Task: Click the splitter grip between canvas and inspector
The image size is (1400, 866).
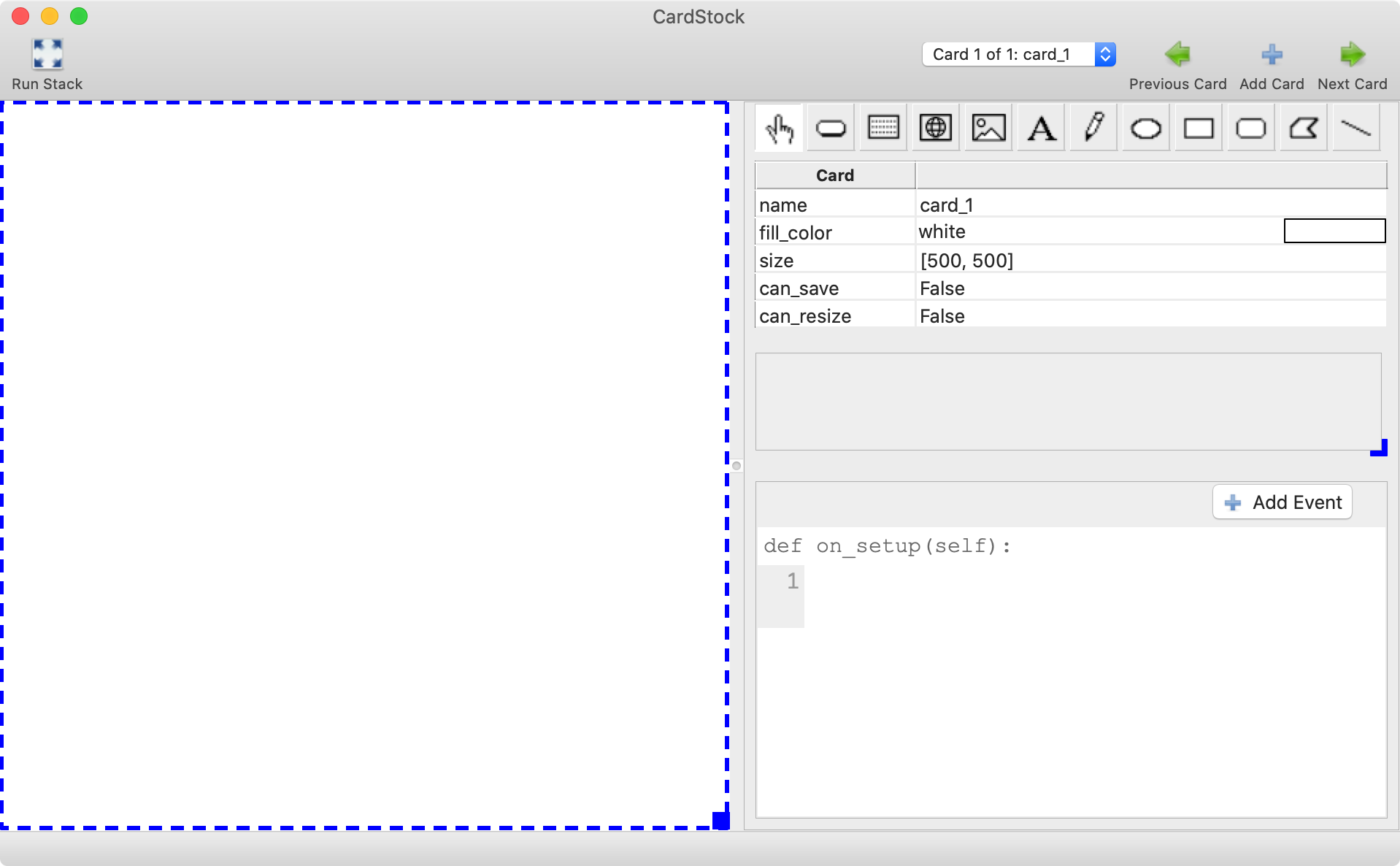Action: 736,466
